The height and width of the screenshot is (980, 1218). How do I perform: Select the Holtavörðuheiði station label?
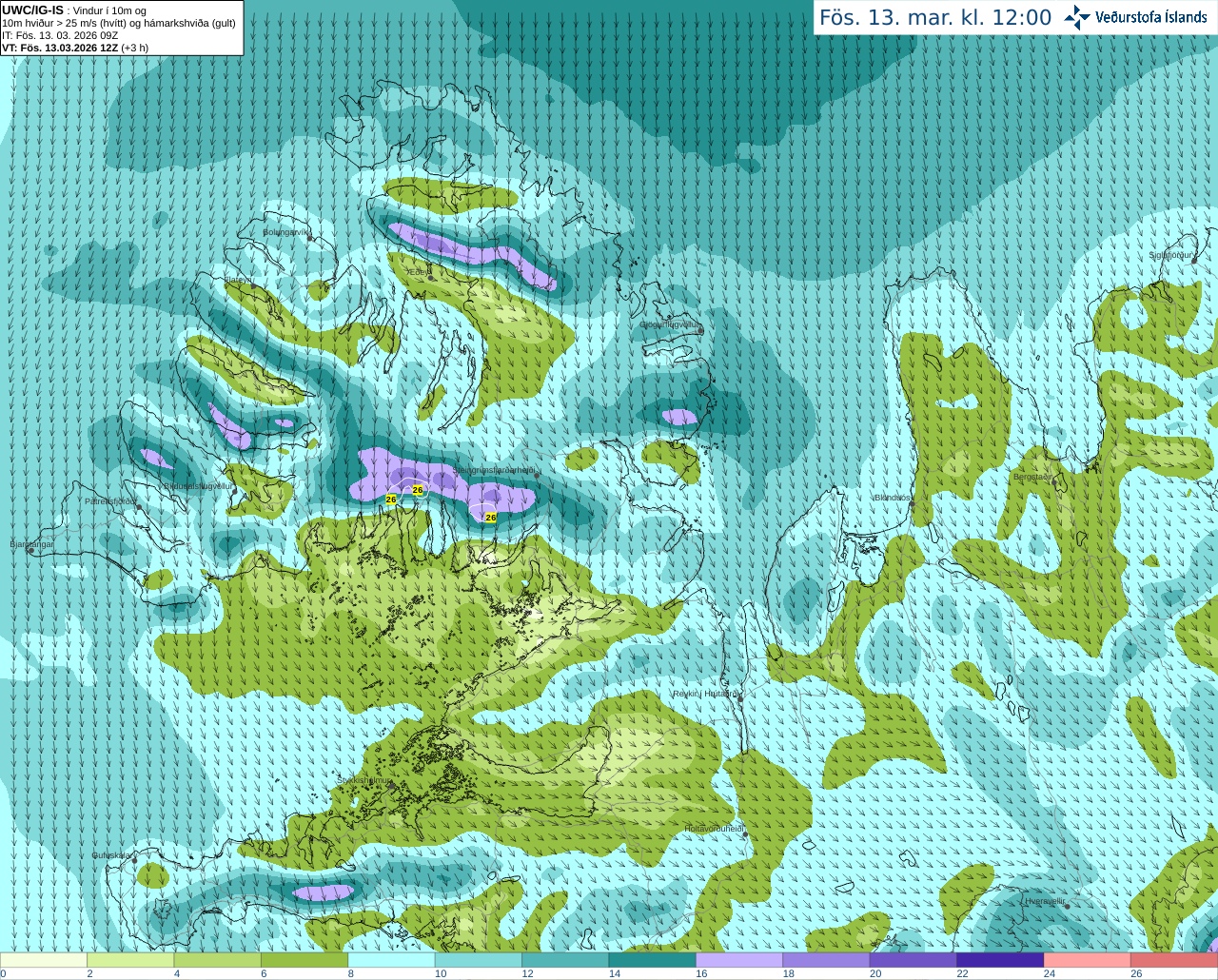[714, 829]
